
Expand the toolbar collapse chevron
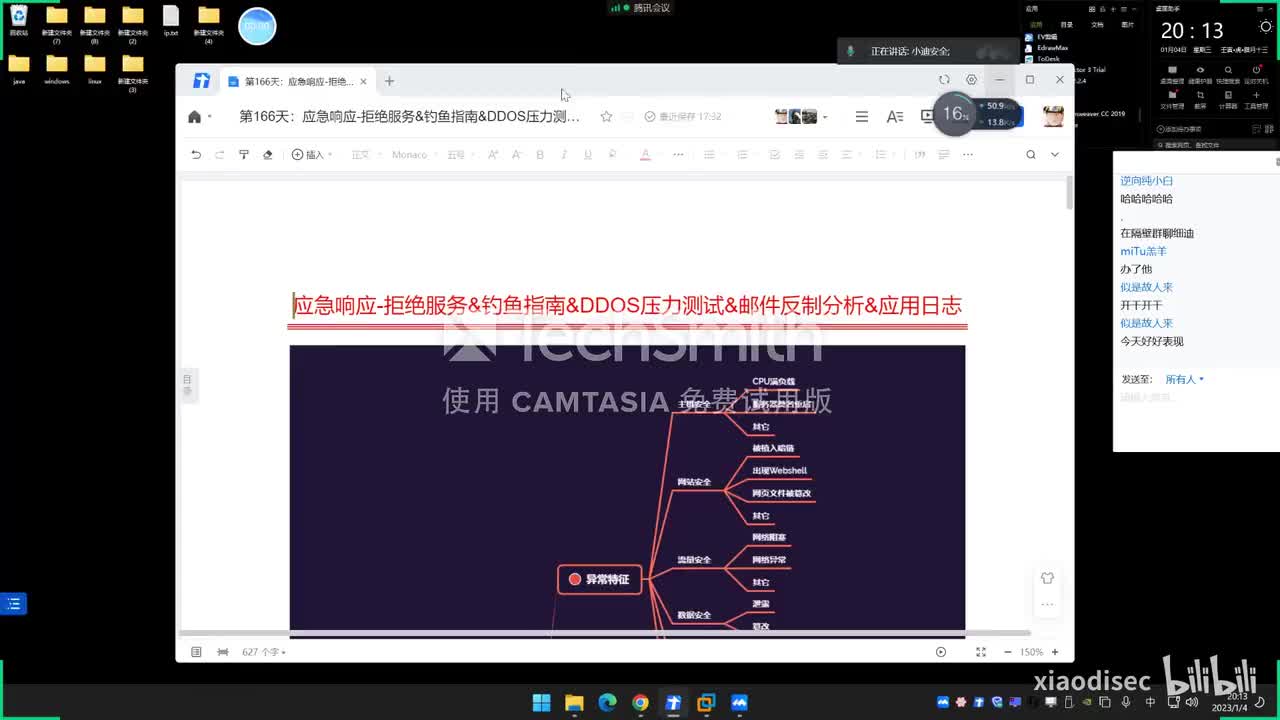pos(1054,155)
